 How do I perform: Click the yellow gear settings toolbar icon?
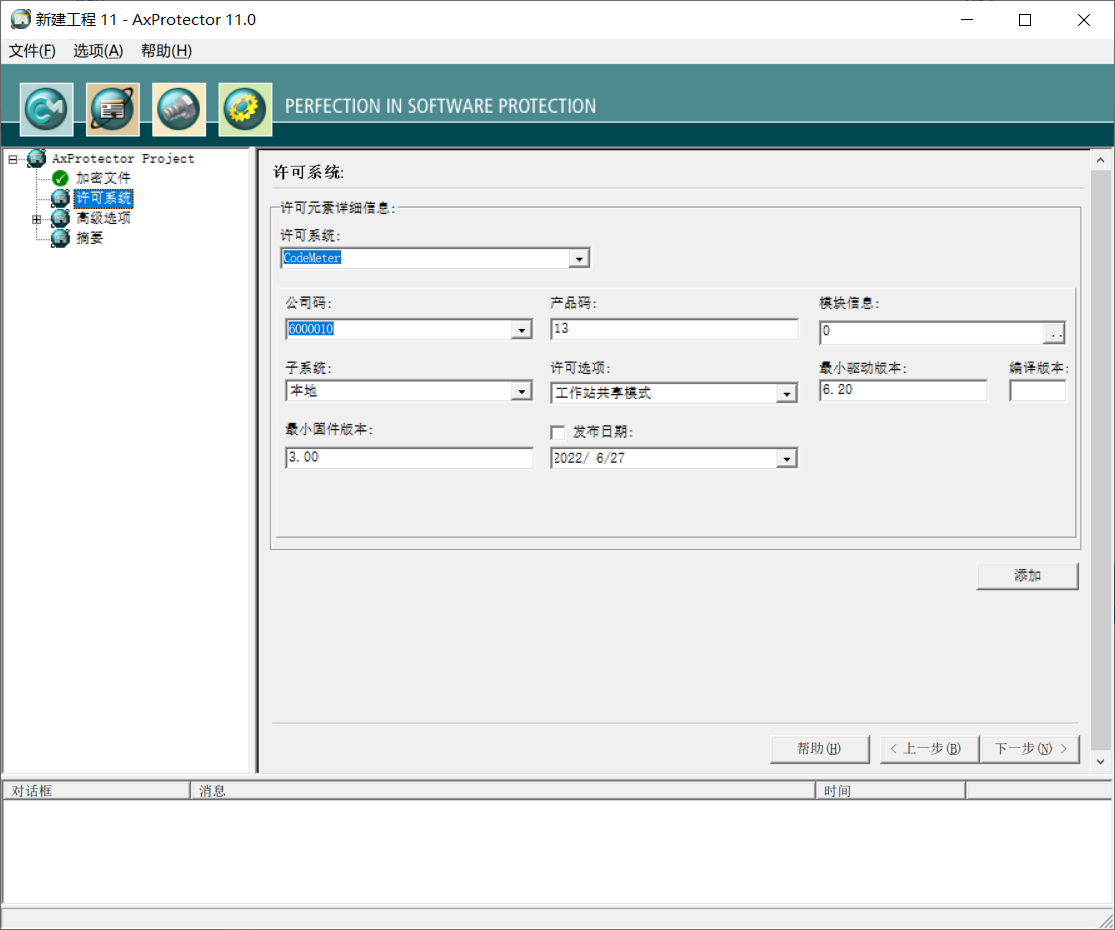tap(245, 109)
